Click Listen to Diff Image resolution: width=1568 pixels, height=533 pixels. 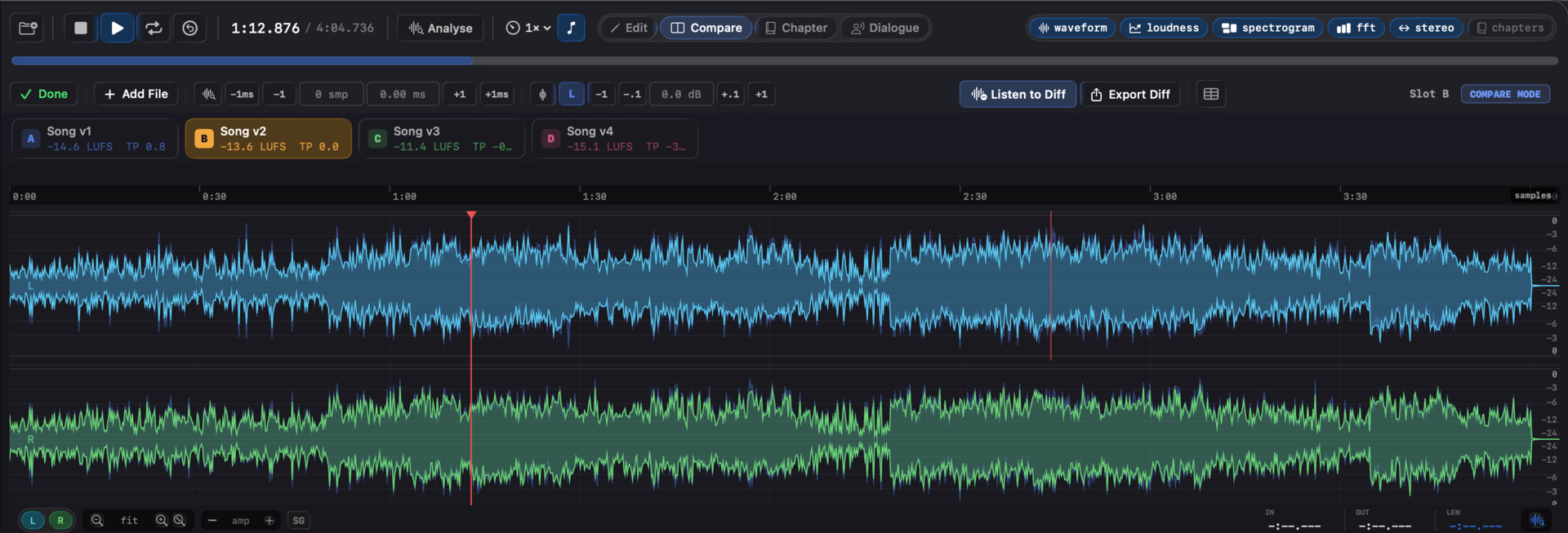click(1018, 94)
